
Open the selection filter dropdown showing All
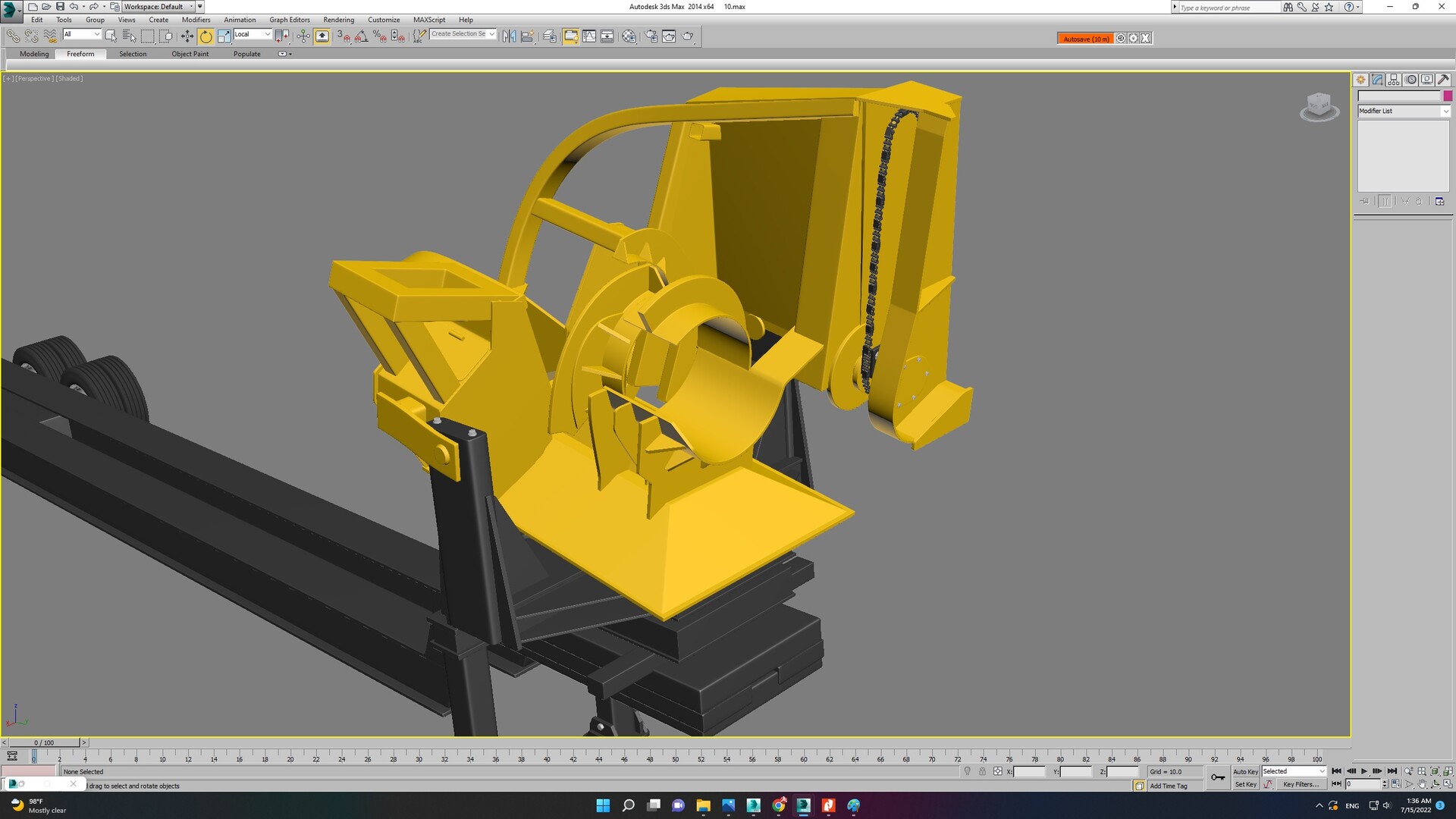[x=81, y=34]
